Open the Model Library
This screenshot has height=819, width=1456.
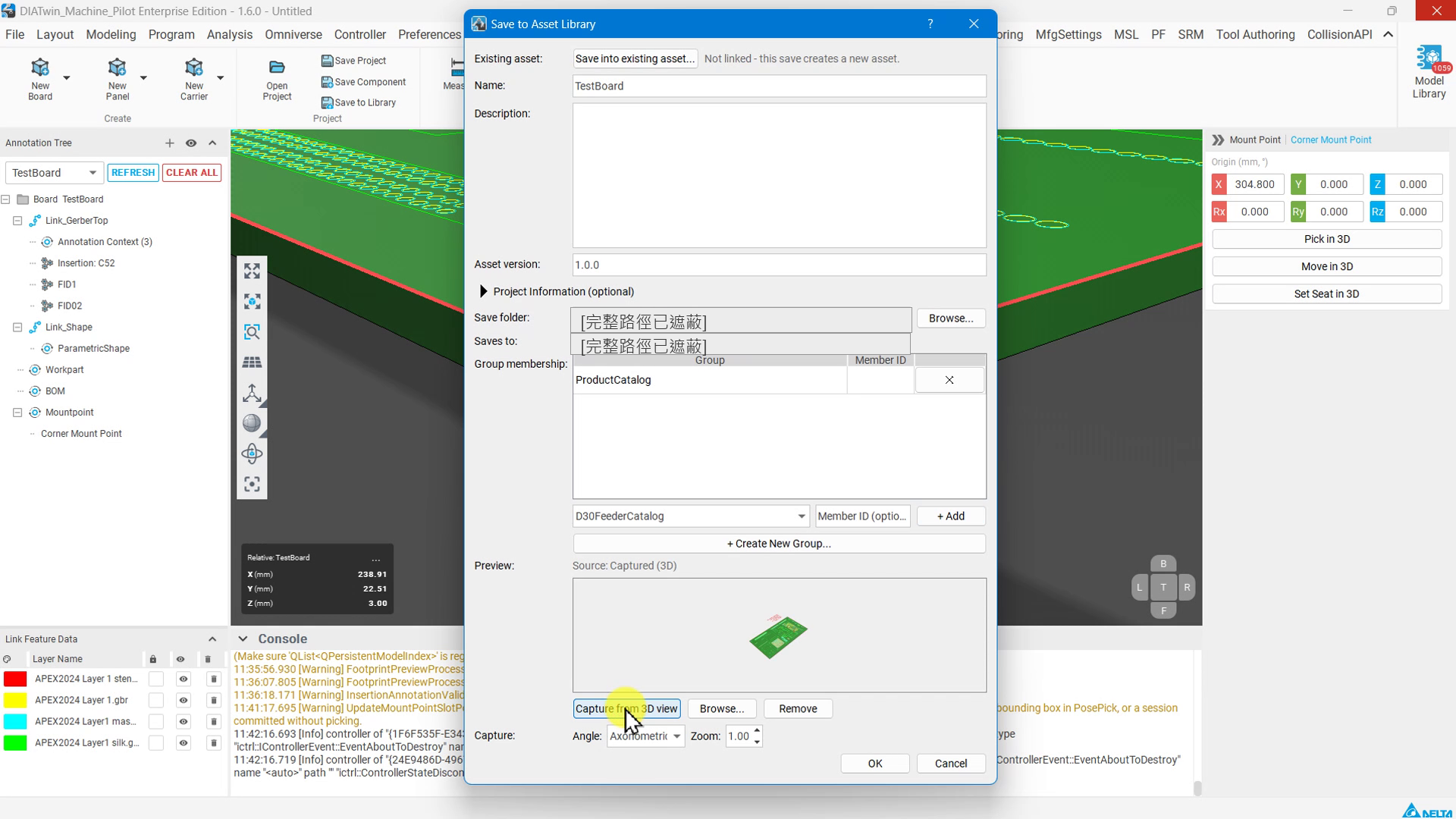[x=1429, y=72]
